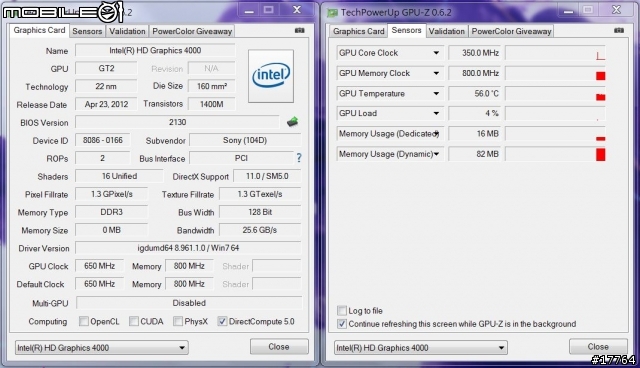This screenshot has height=368, width=640.
Task: Click Close button in Sensors window
Action: (598, 346)
